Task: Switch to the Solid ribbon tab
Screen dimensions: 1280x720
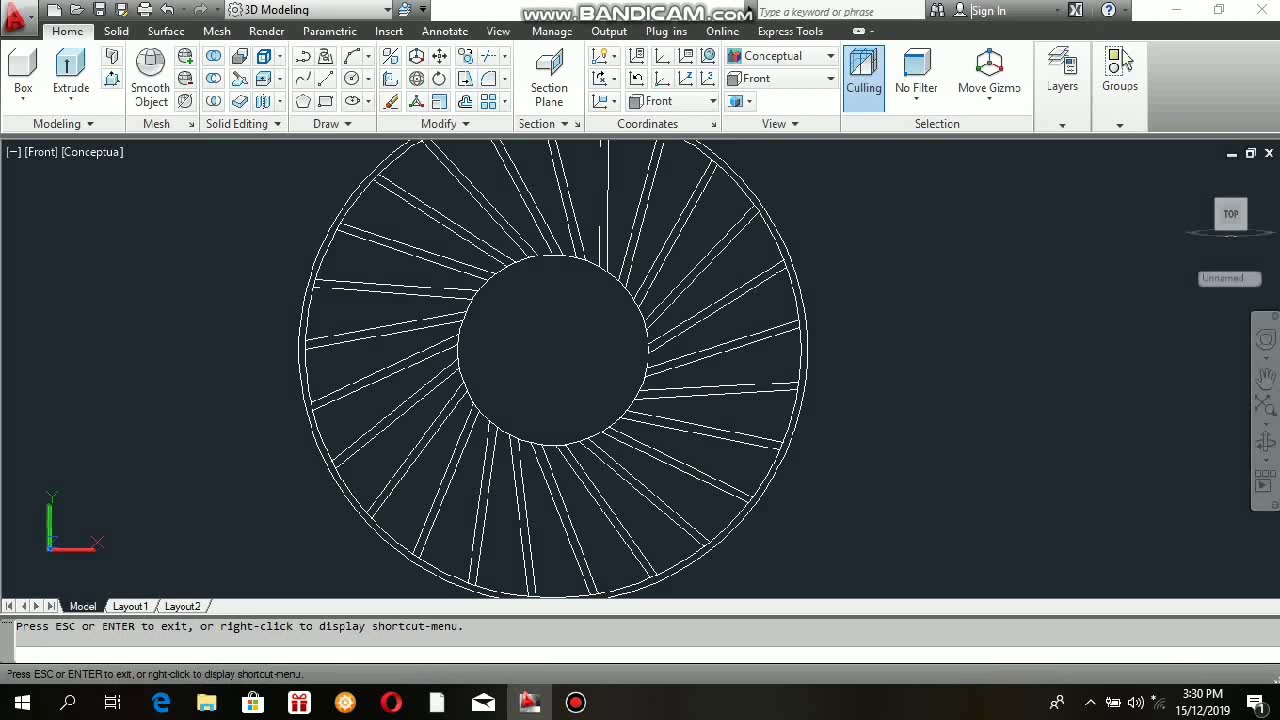Action: [x=116, y=31]
